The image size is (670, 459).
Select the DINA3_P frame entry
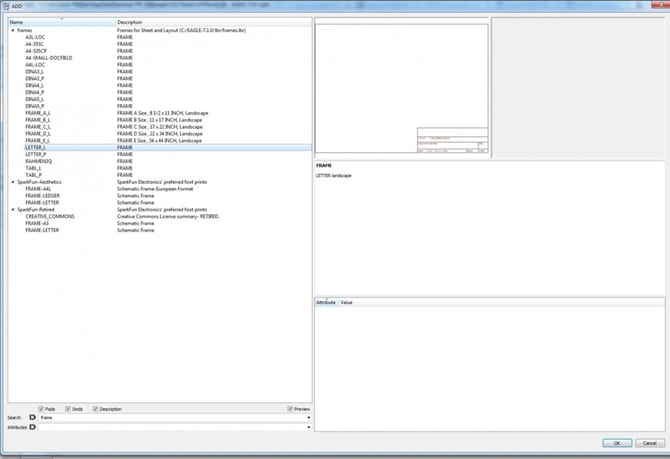(35, 79)
